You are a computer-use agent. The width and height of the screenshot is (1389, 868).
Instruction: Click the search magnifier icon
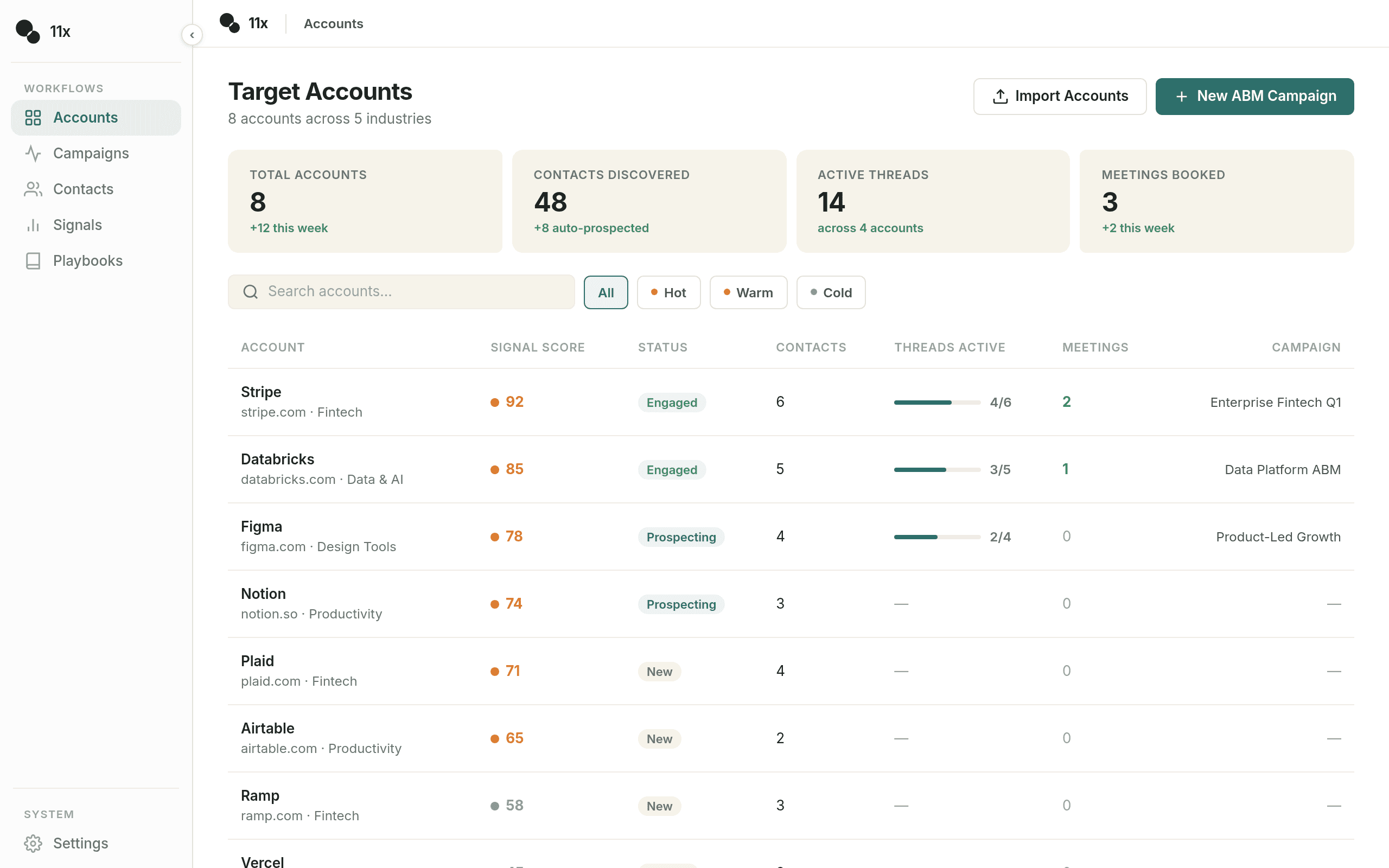pyautogui.click(x=250, y=292)
